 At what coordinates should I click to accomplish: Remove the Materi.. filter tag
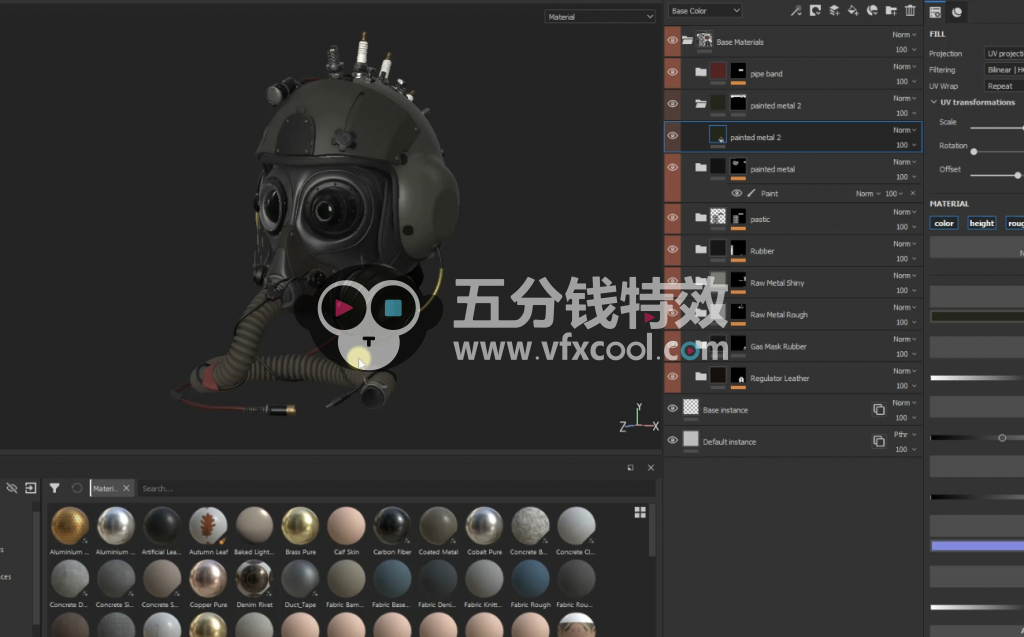coord(127,488)
